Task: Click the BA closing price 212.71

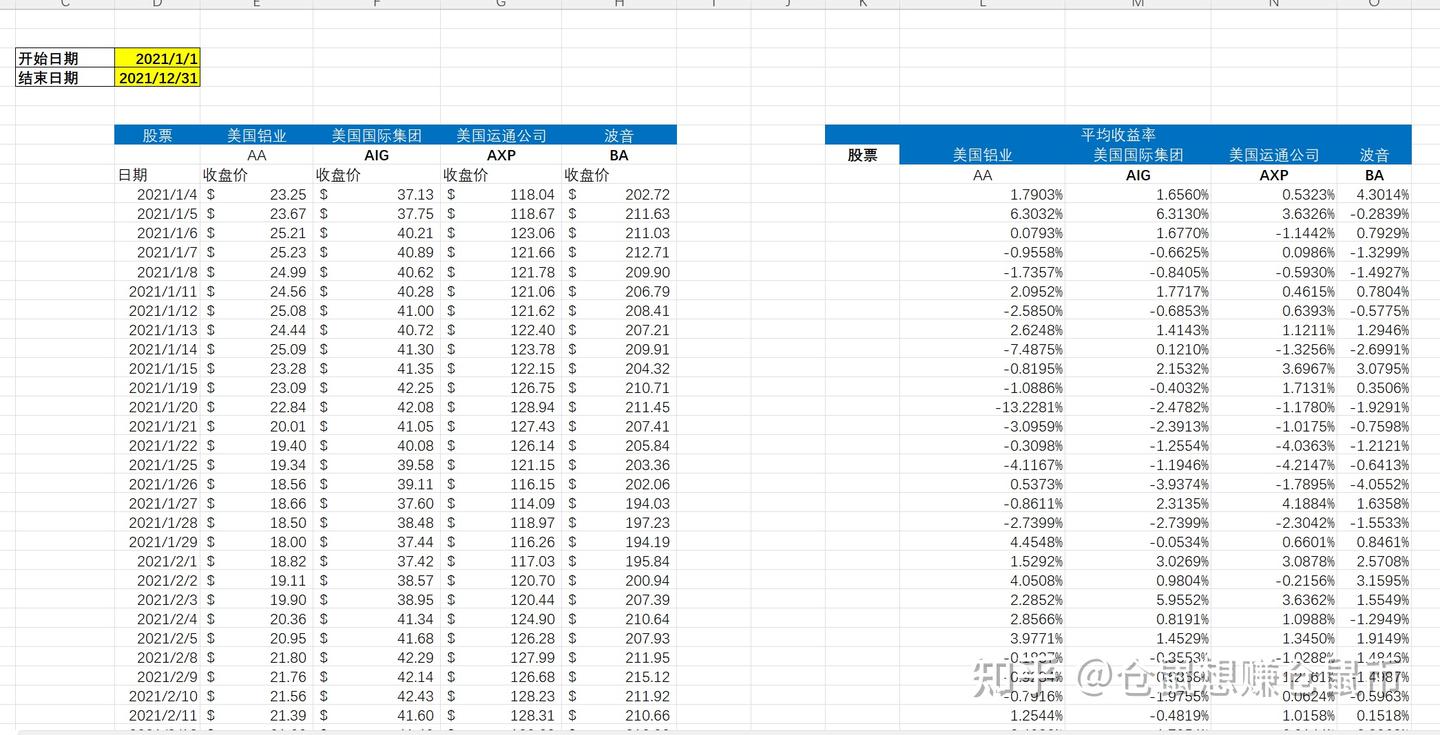Action: pos(619,252)
